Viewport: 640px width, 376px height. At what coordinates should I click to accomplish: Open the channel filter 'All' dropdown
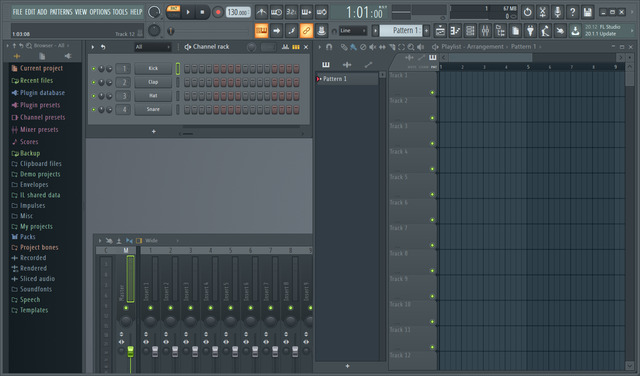coord(152,47)
